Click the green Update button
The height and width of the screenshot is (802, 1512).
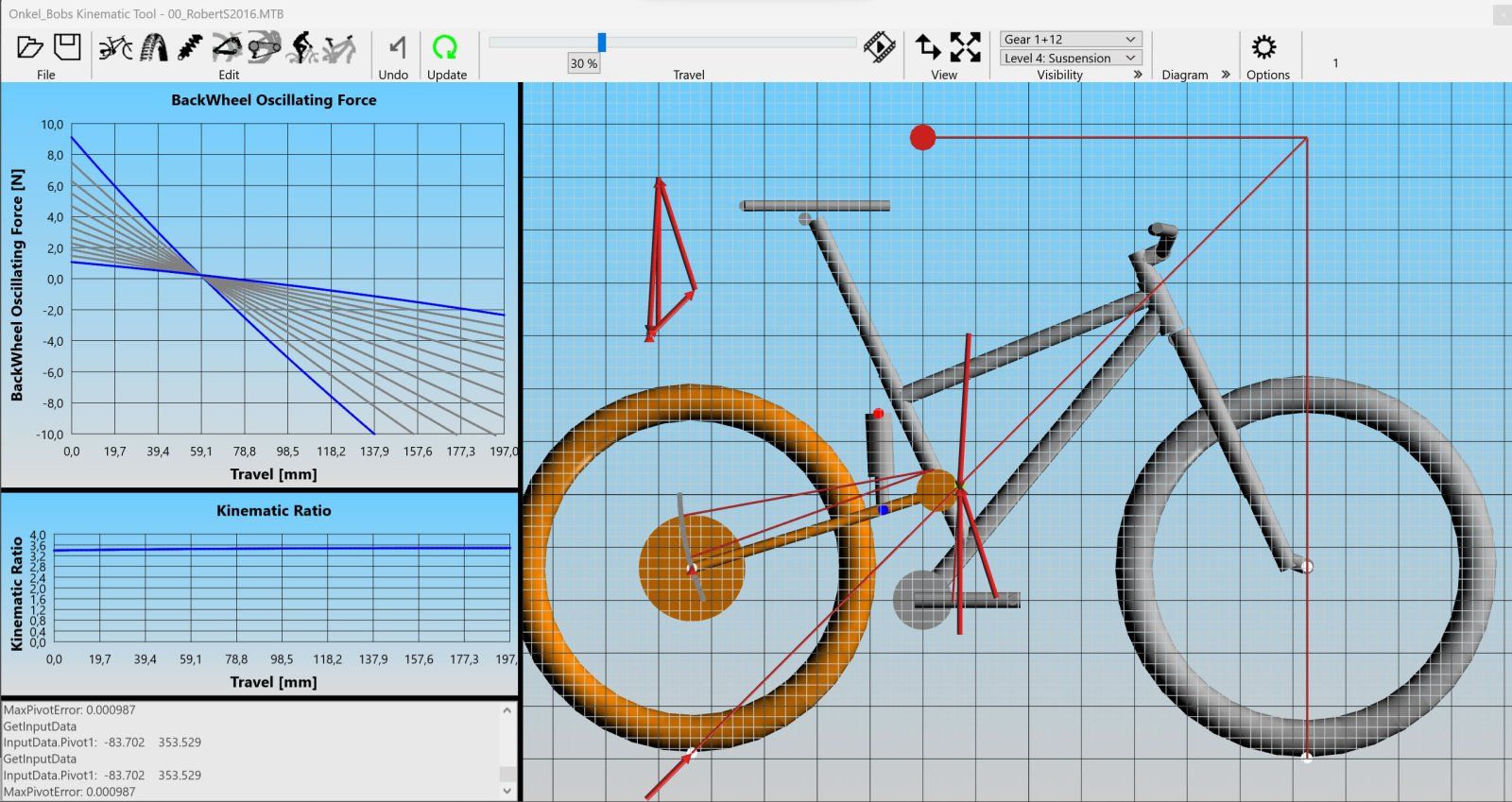pyautogui.click(x=445, y=47)
